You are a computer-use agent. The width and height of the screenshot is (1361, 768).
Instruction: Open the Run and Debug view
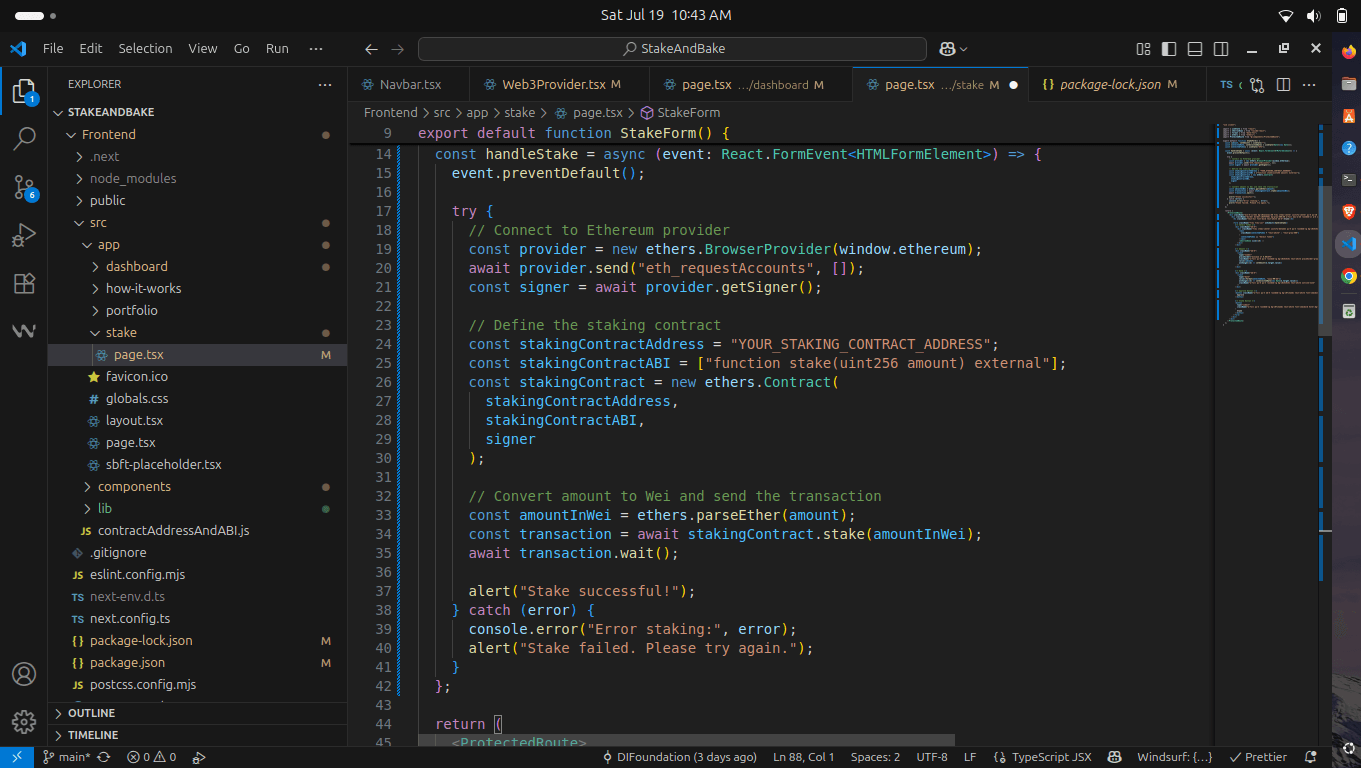pyautogui.click(x=24, y=236)
